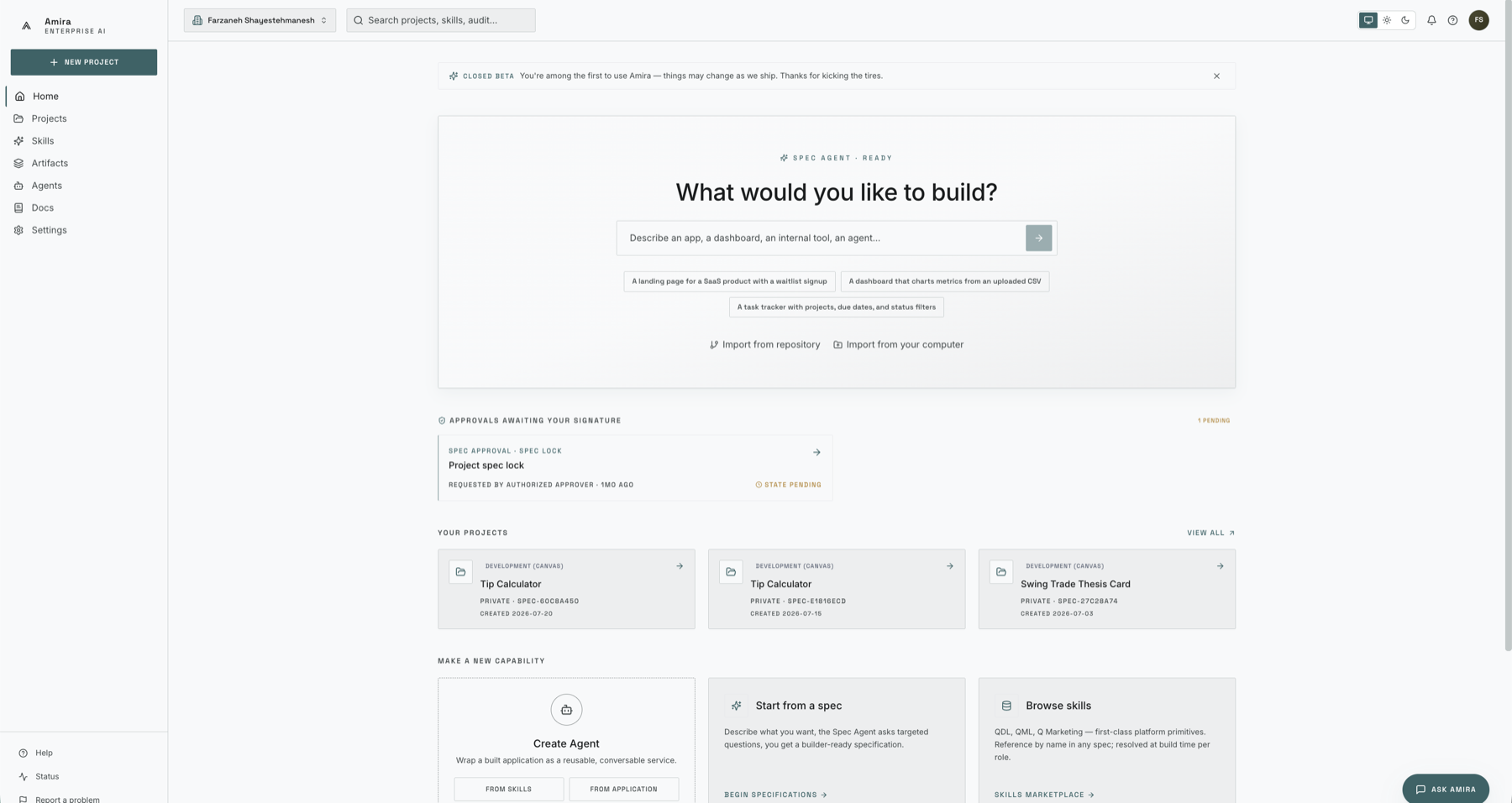The image size is (1512, 803).
Task: Click the help question mark icon in header
Action: coord(1452,20)
